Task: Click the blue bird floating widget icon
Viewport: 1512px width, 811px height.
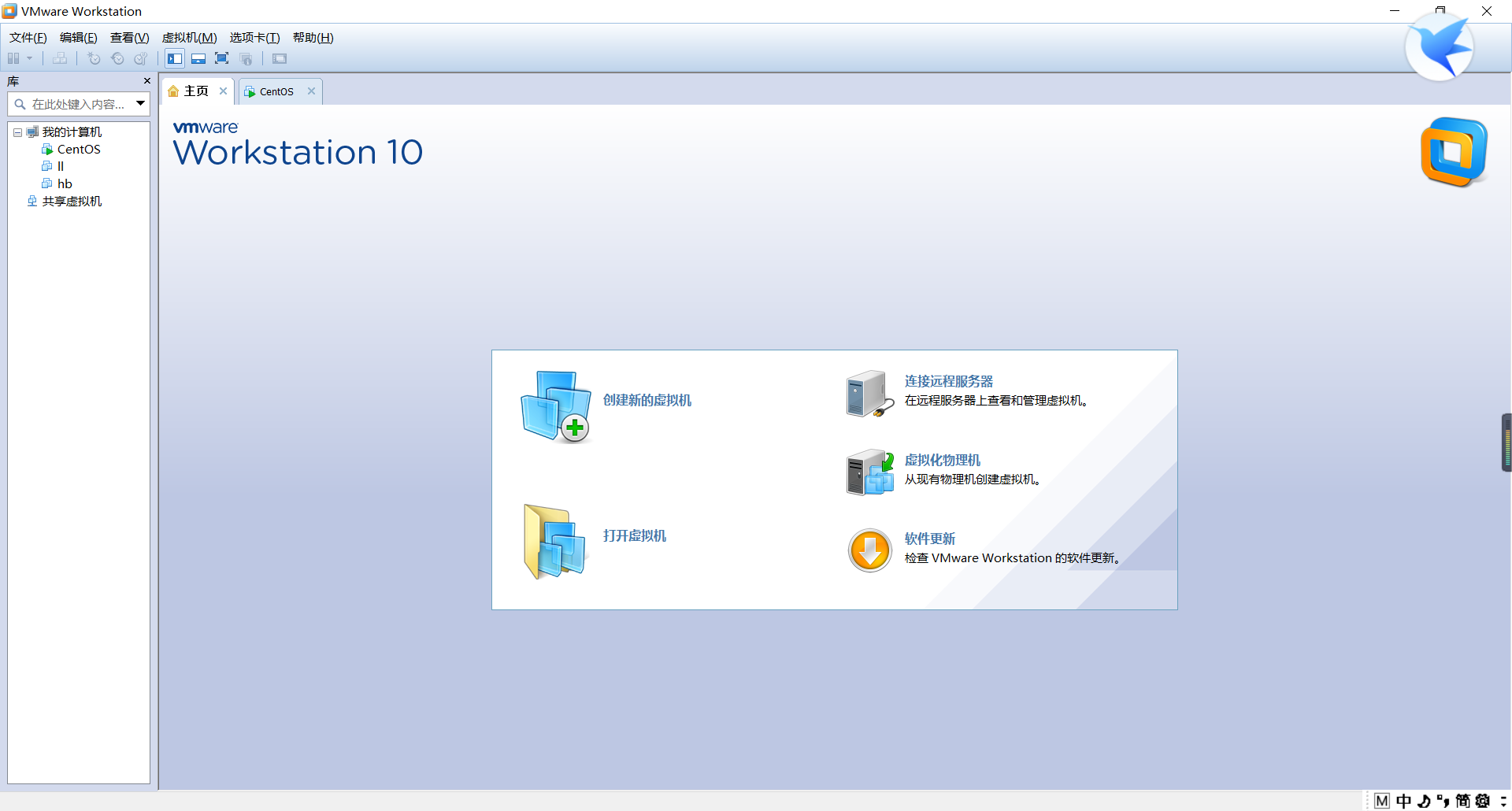Action: click(1440, 47)
